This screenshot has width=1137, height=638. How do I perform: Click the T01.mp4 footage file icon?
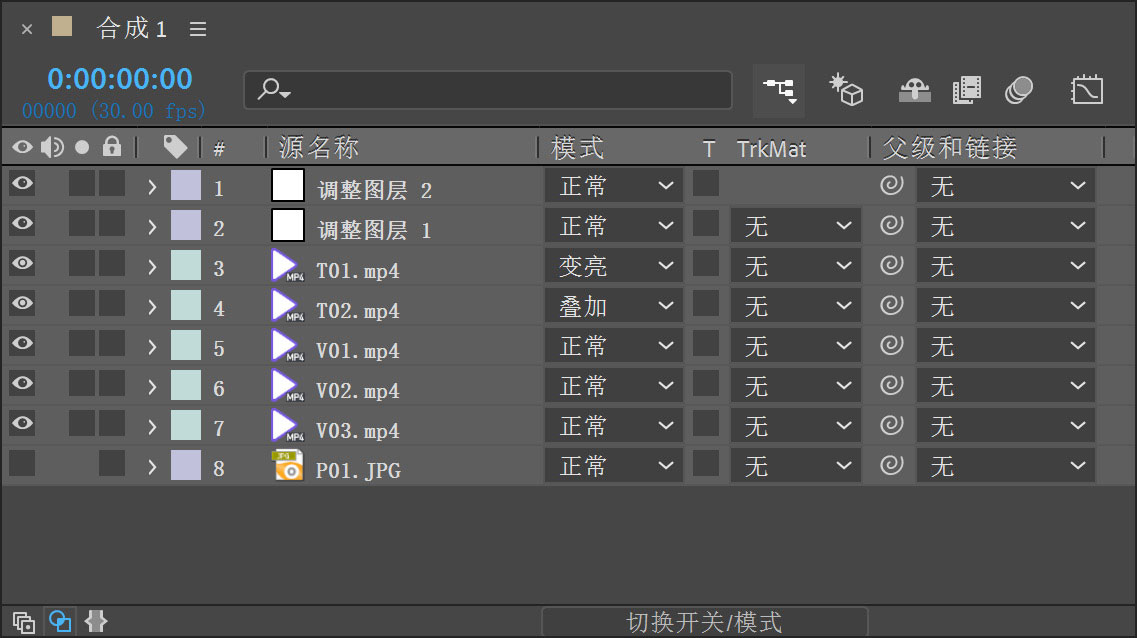click(x=287, y=266)
